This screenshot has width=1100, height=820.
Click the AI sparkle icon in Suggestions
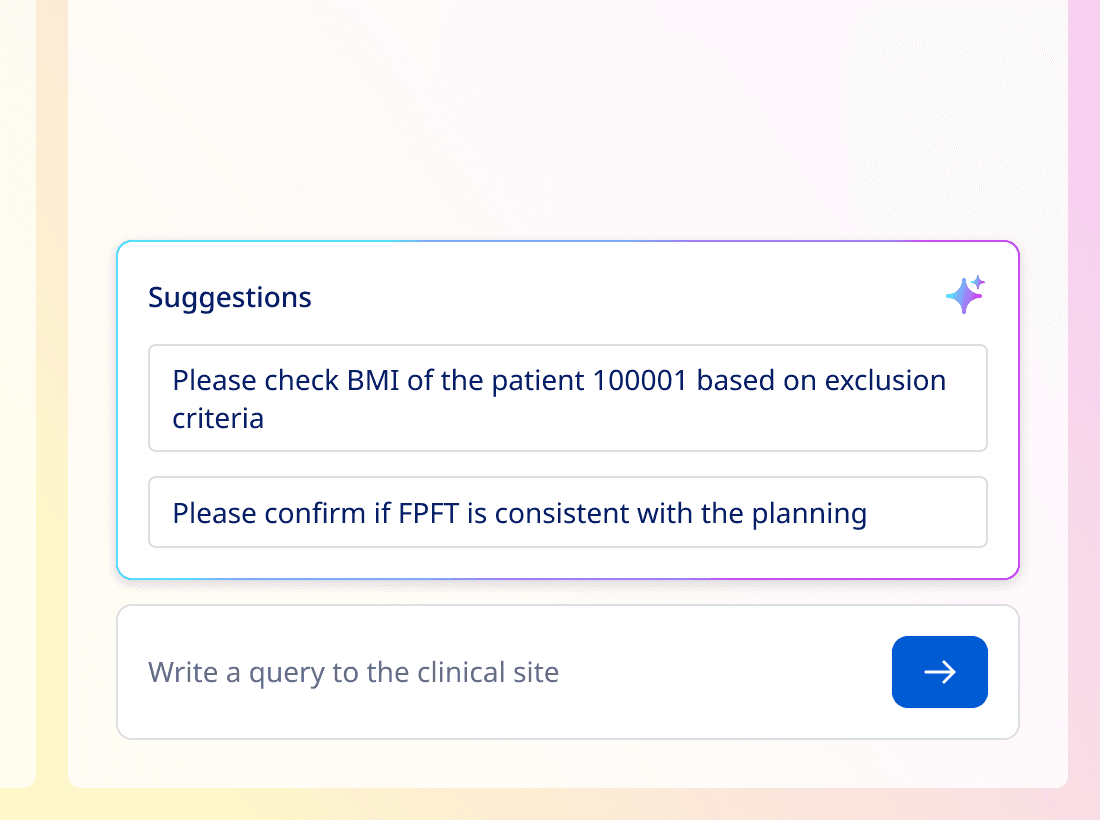(x=965, y=295)
